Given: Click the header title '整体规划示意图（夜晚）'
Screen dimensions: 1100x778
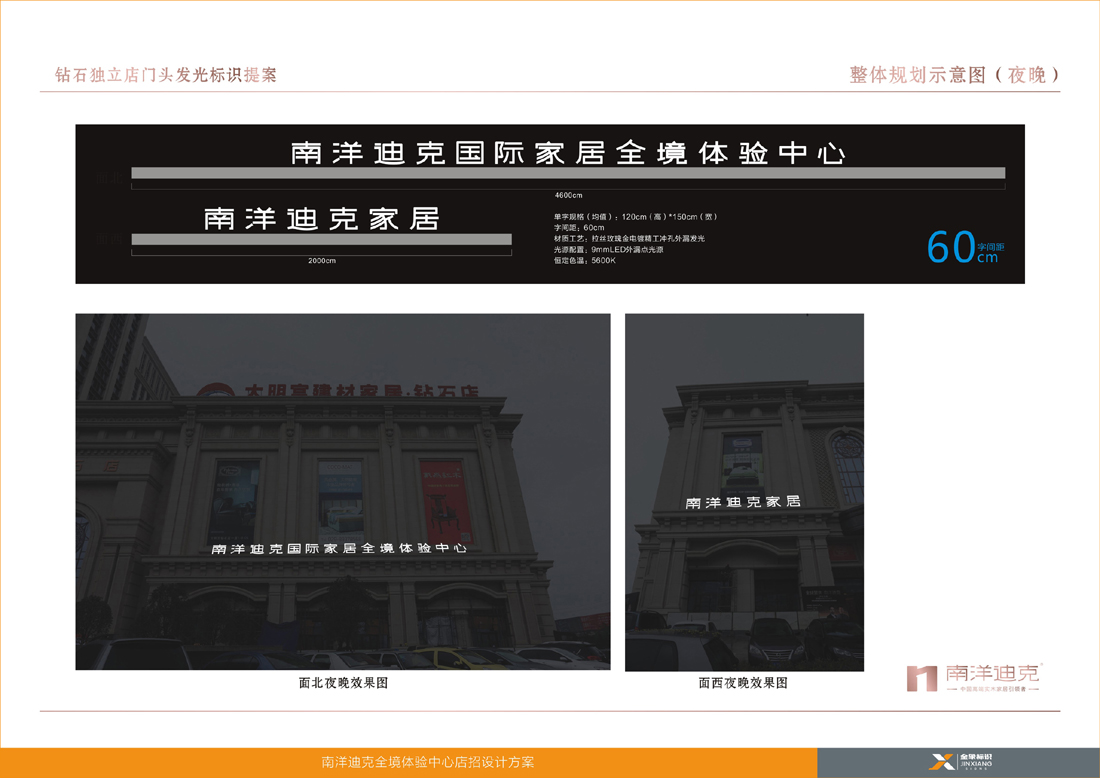Looking at the screenshot, I should point(954,75).
